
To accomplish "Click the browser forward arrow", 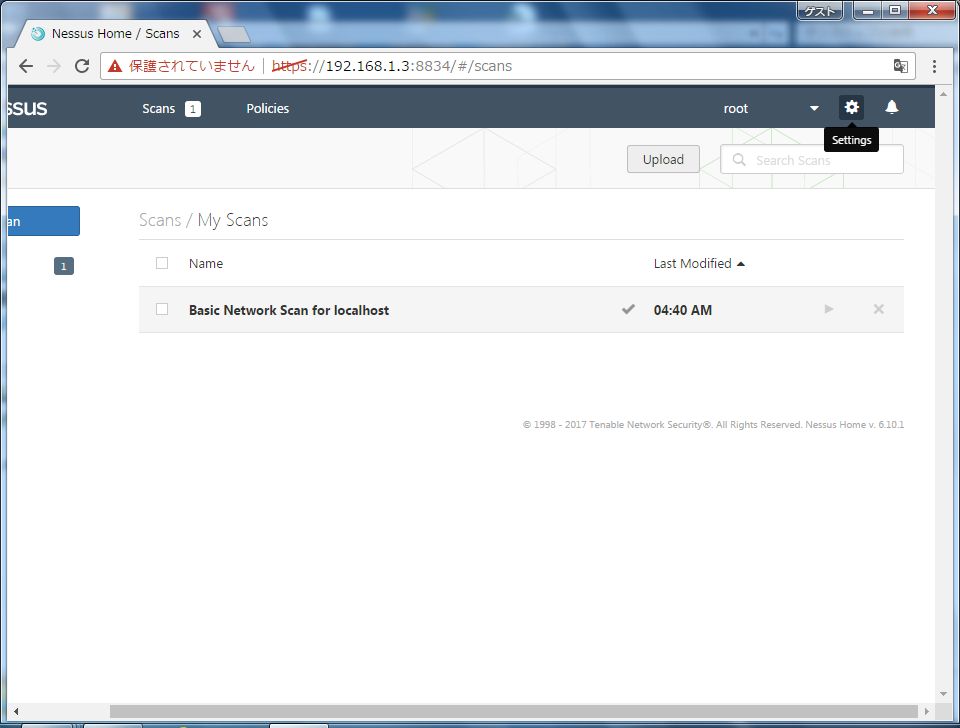I will 54,66.
